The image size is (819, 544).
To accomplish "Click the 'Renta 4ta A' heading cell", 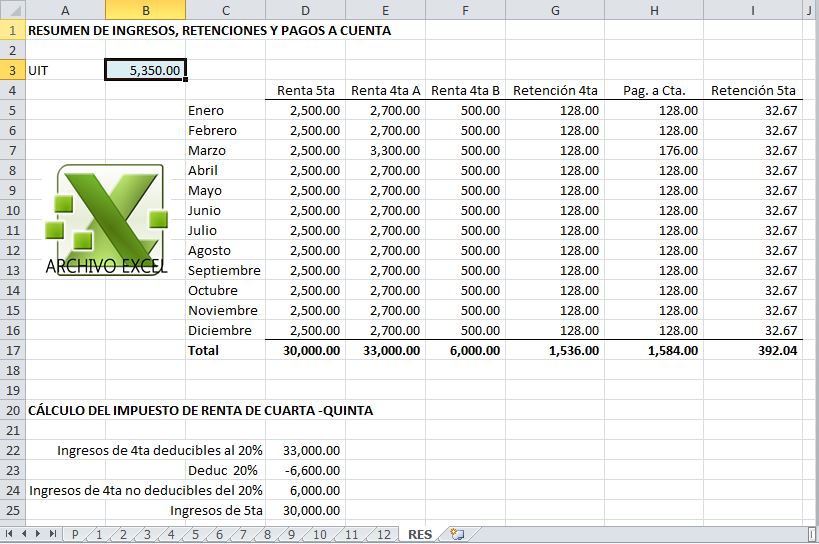I will tap(385, 90).
